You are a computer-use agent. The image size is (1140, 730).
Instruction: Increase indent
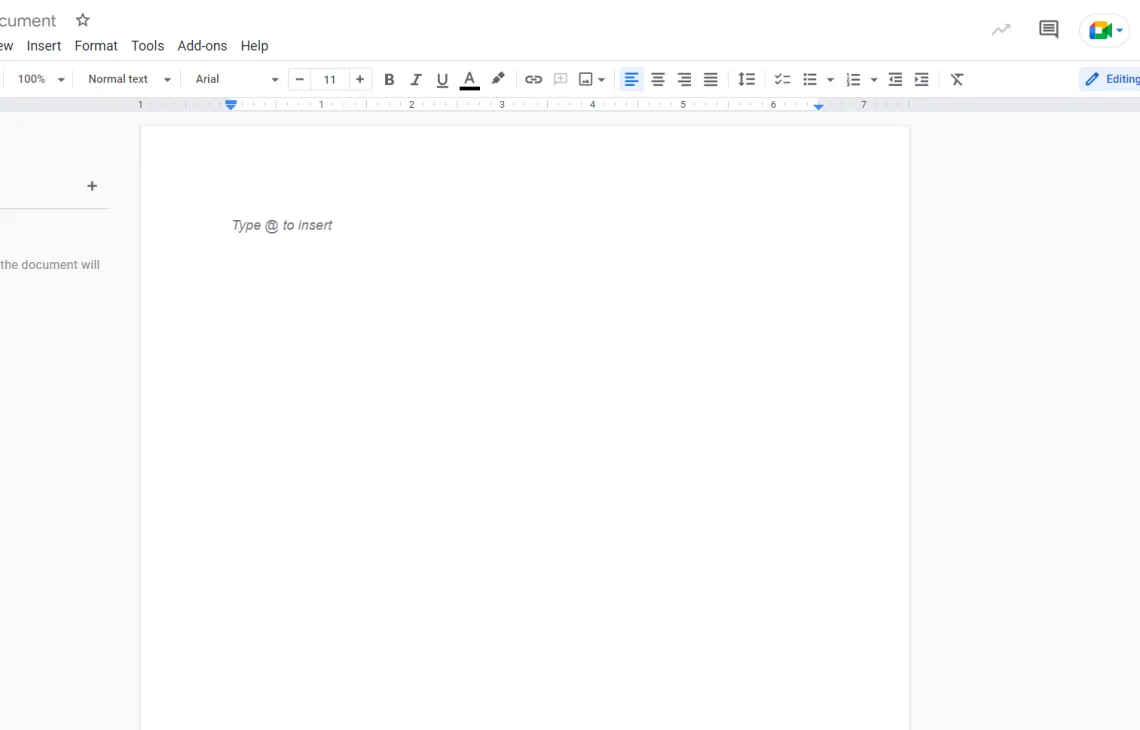coord(922,79)
